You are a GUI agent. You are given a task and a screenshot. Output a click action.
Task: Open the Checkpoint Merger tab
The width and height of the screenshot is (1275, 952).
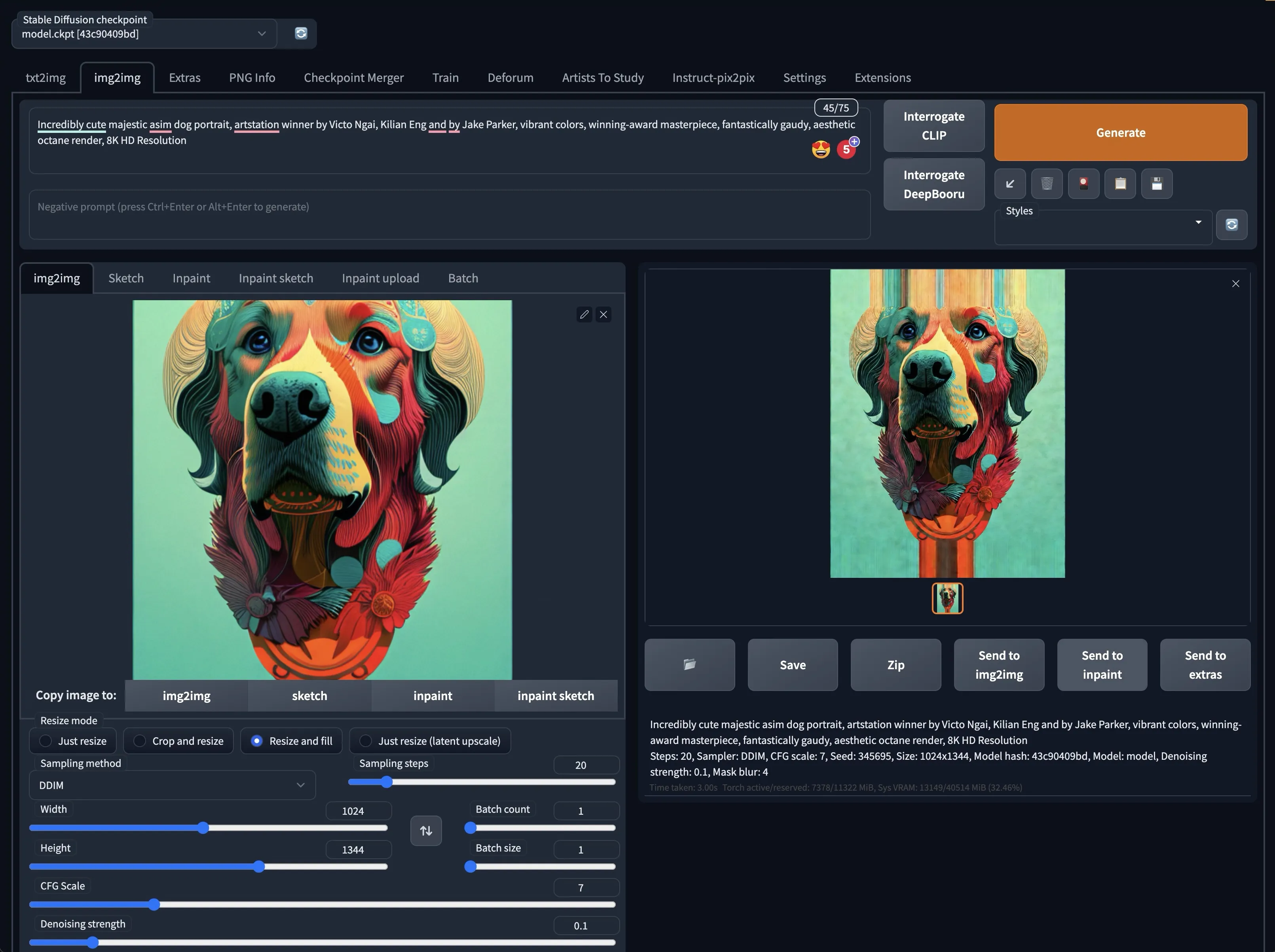point(353,77)
